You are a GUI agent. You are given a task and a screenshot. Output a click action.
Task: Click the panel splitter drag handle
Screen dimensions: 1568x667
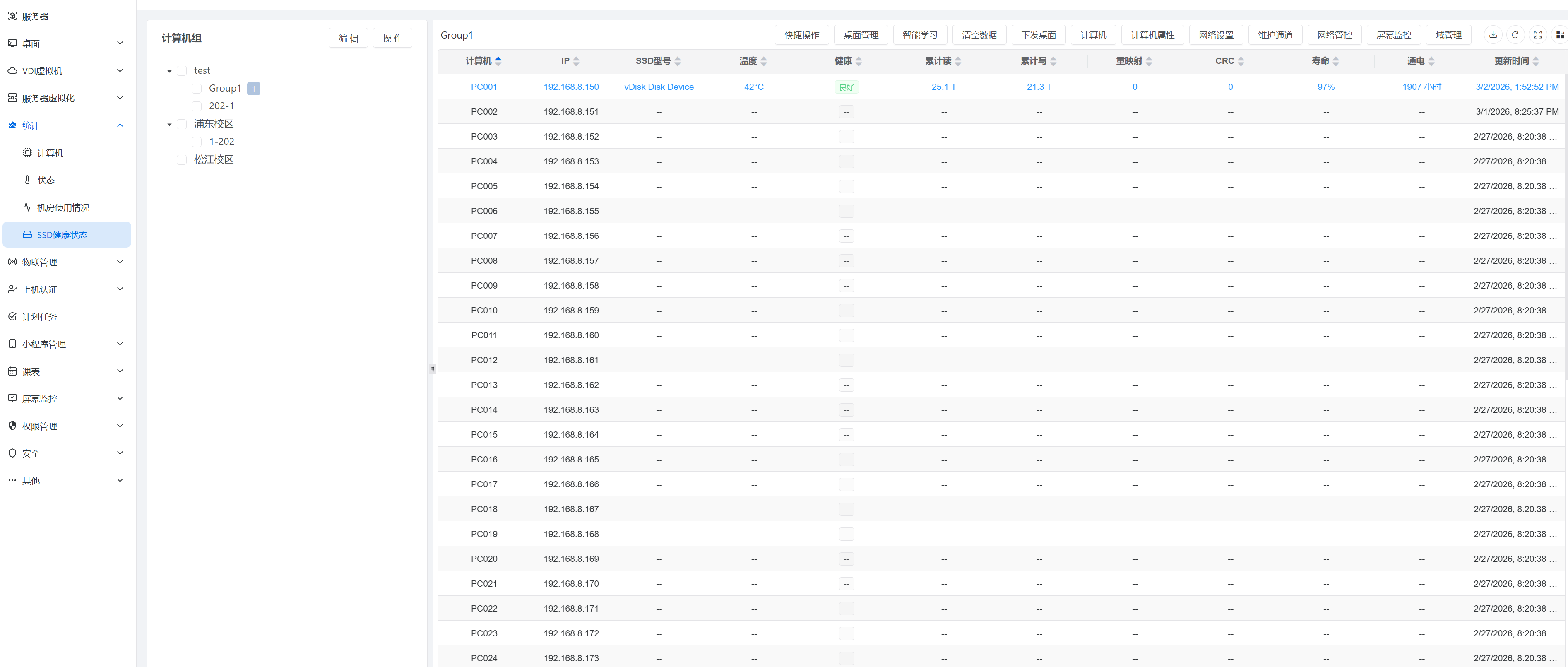433,369
